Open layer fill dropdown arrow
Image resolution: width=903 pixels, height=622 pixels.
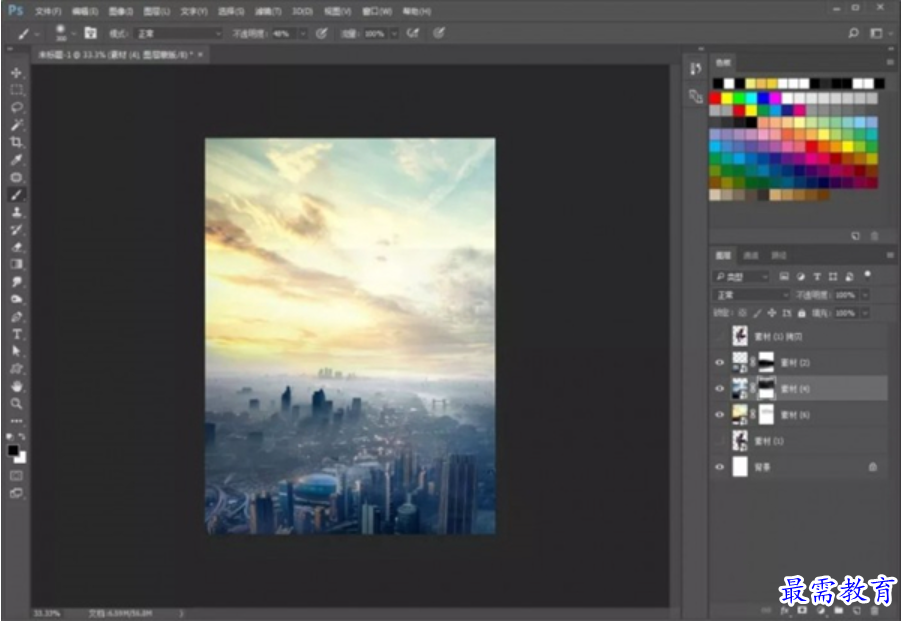[x=865, y=313]
